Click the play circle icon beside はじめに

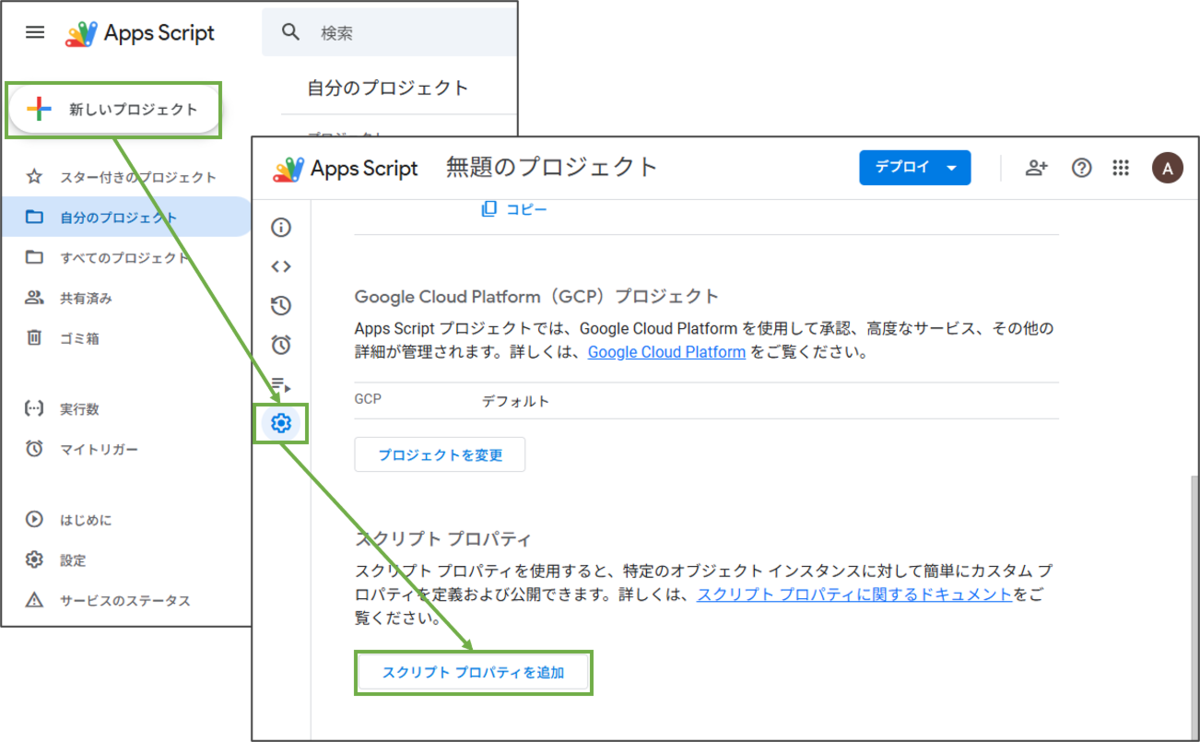pos(35,520)
